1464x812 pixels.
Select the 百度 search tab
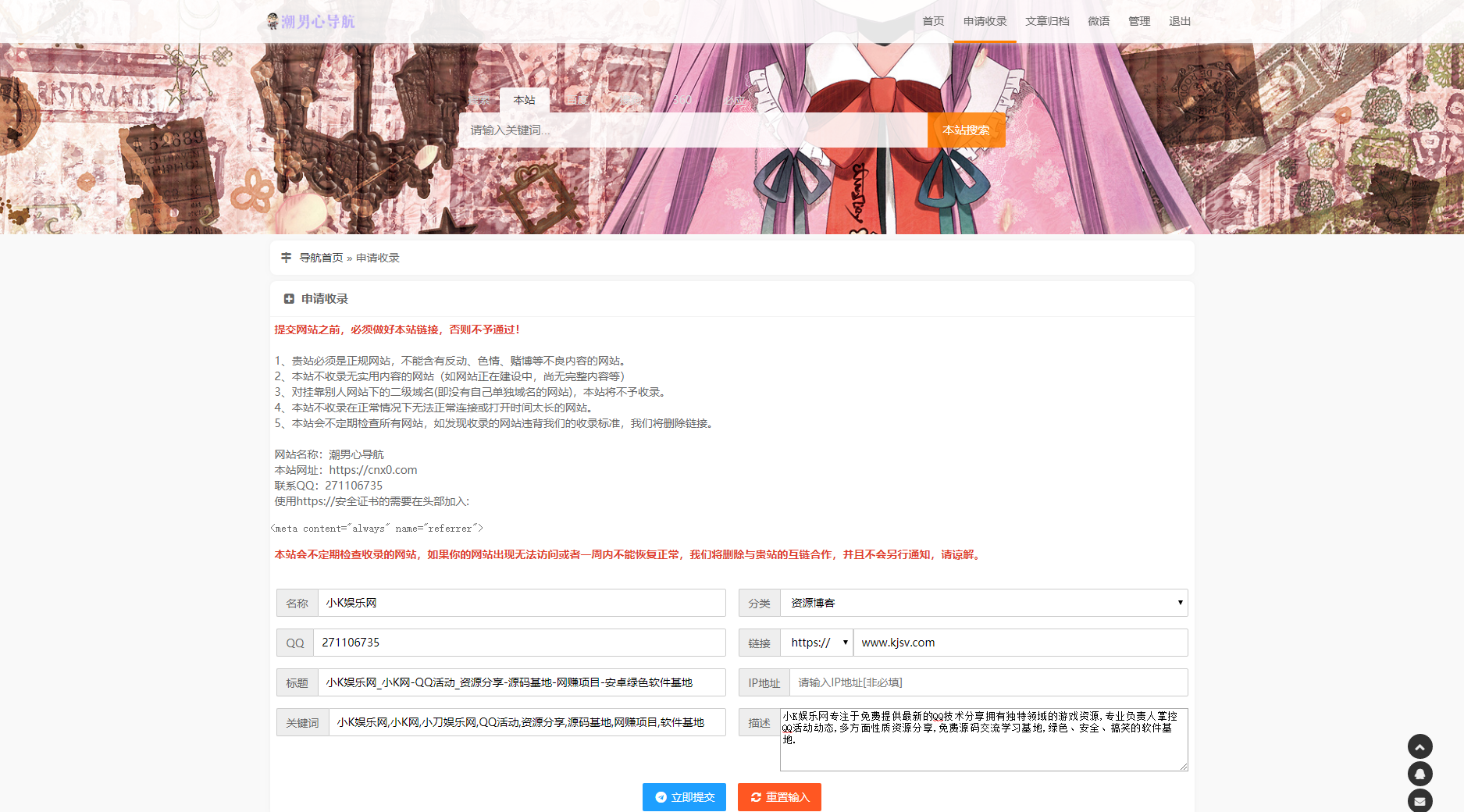(x=577, y=100)
